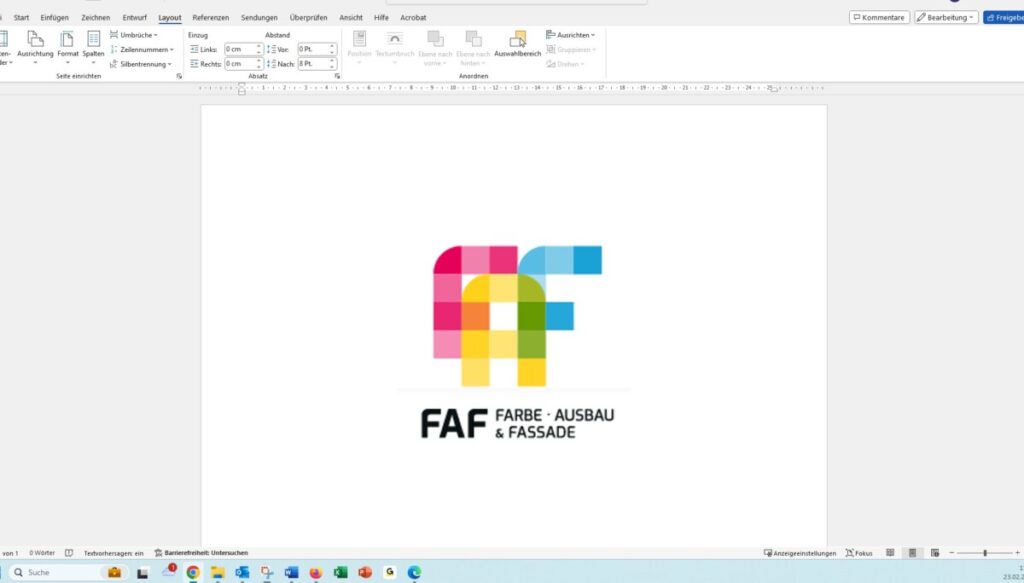Switch to read mode view icon
The image size is (1024, 583).
pos(889,553)
